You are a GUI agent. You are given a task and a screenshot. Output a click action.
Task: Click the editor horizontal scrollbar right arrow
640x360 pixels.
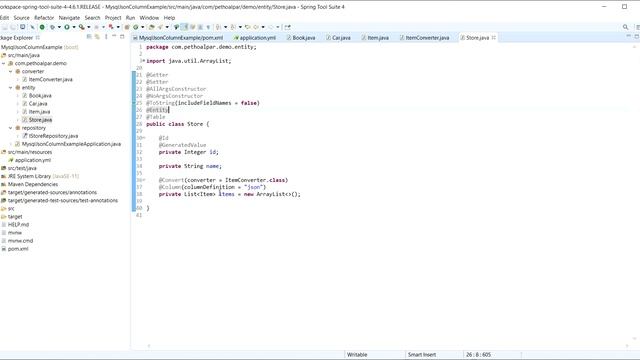tap(627, 346)
